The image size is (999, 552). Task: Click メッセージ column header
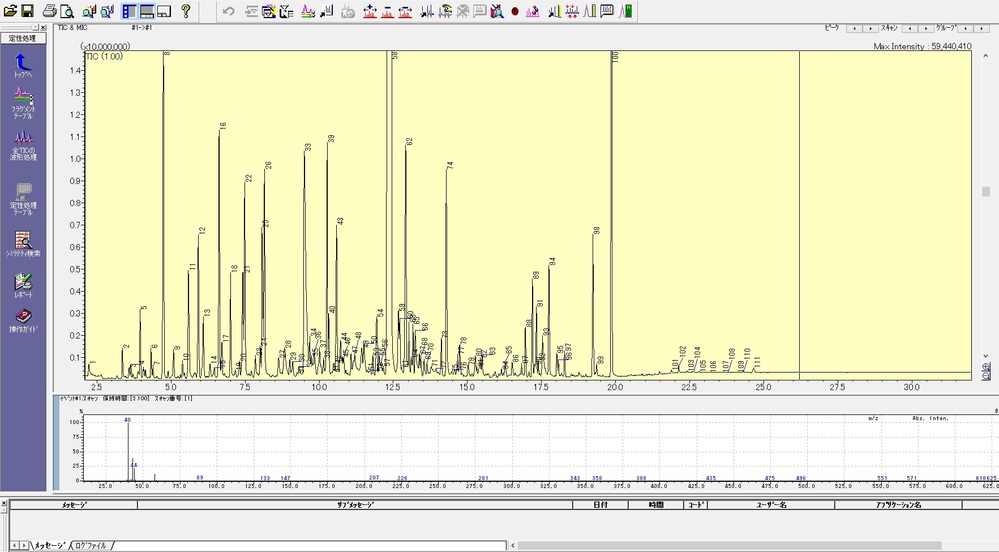point(73,505)
